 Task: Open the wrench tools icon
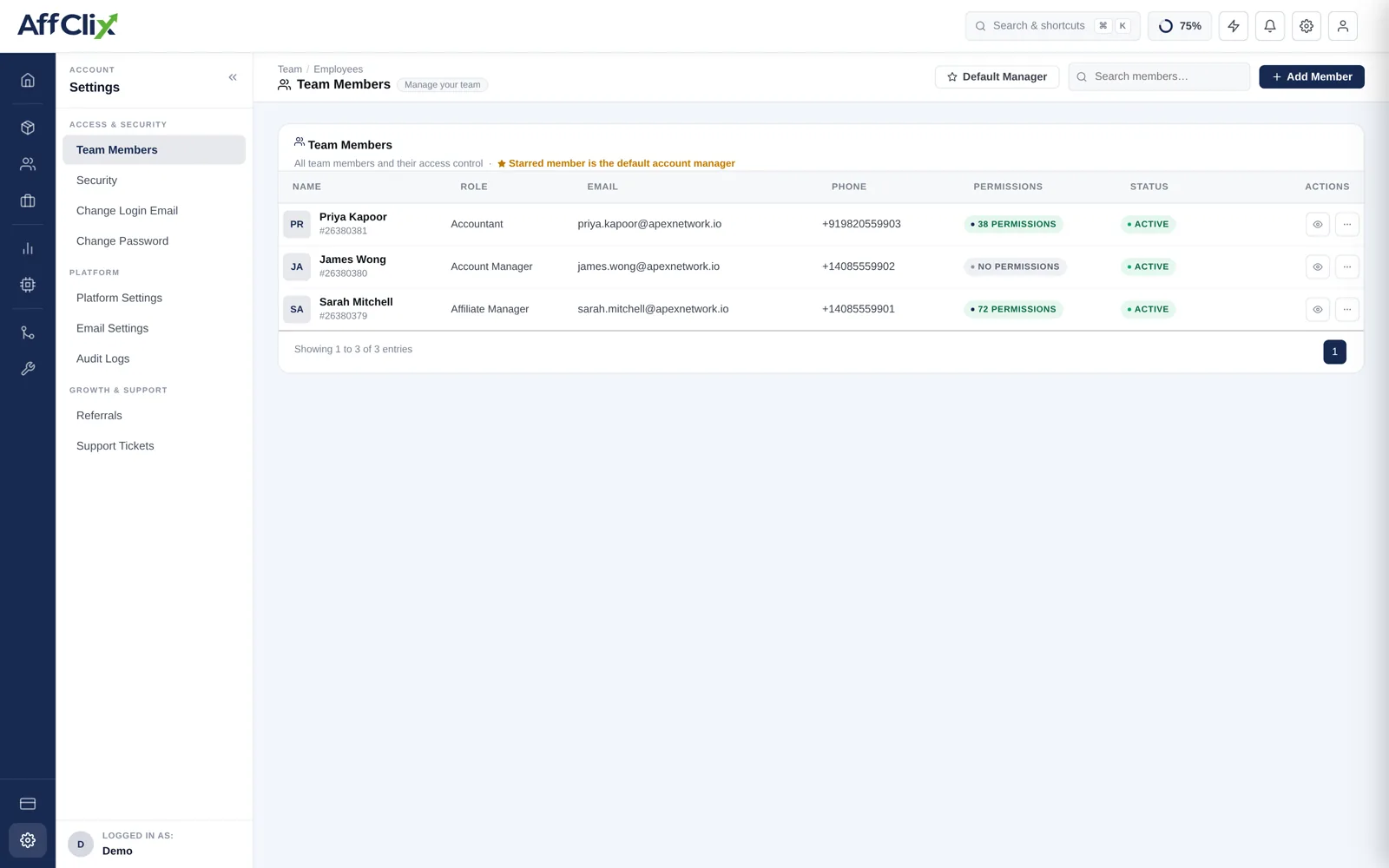(x=28, y=369)
